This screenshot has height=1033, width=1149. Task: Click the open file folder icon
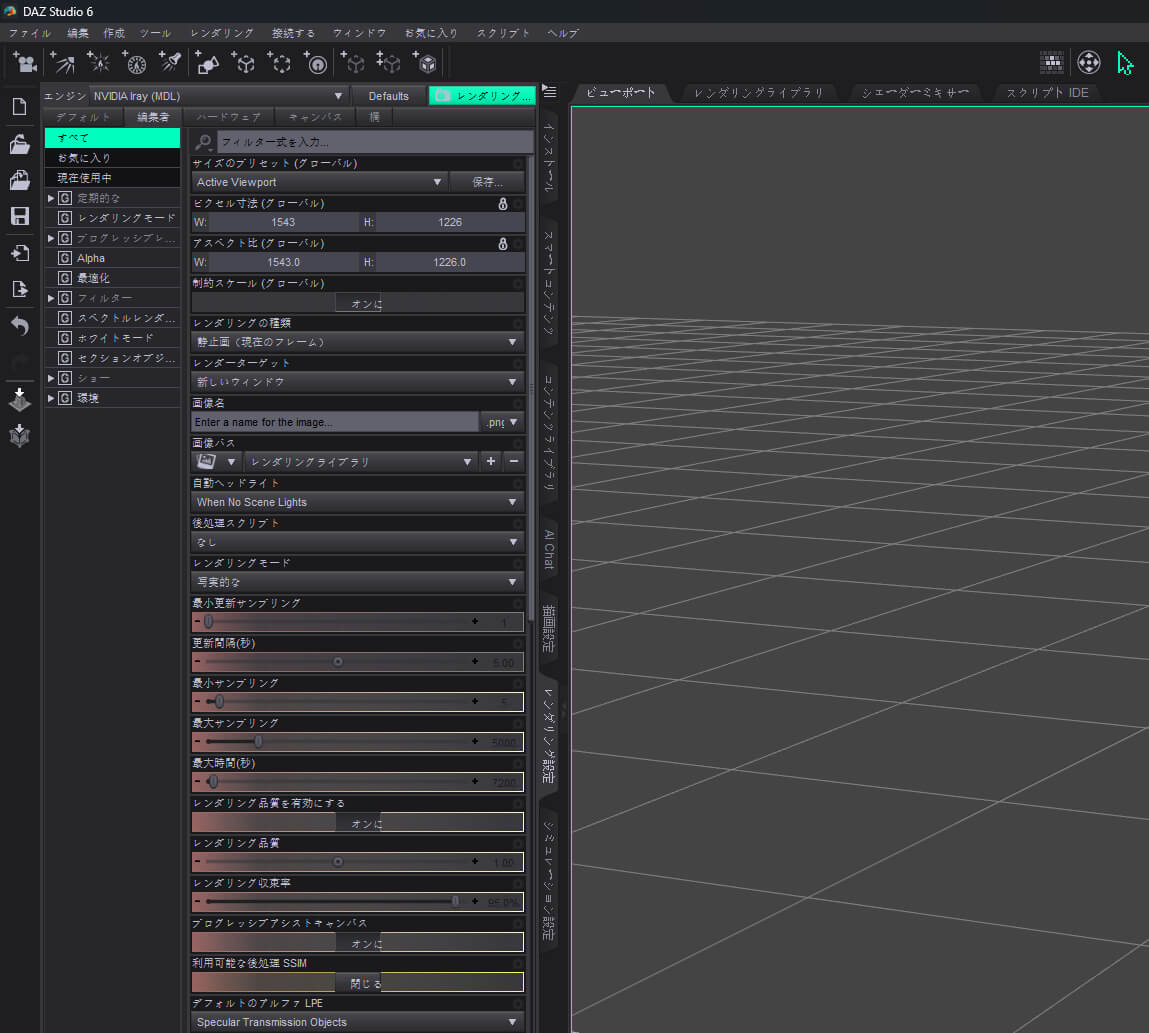[20, 144]
